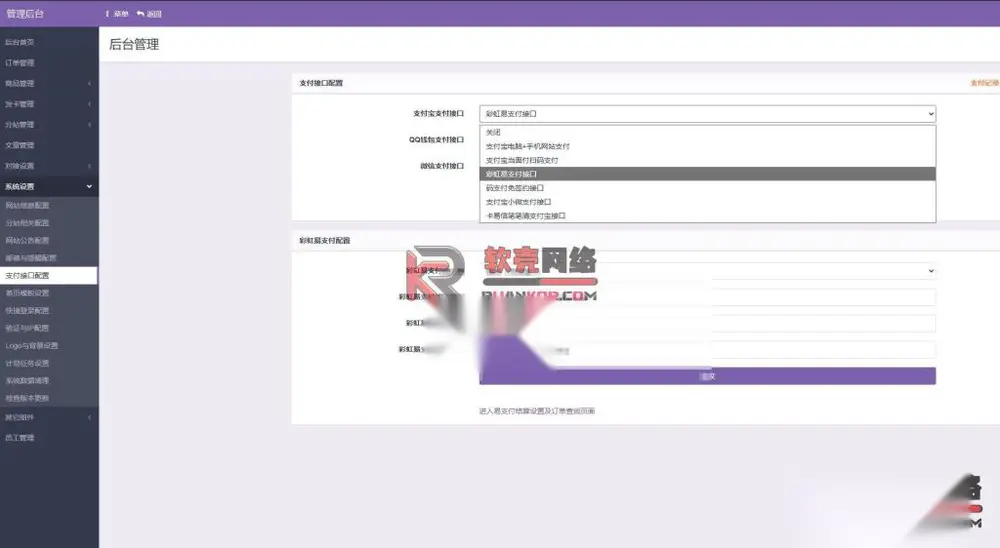The image size is (1000, 548).
Task: Choose 支付宝当面付扫码支付 option
Action: pos(707,160)
